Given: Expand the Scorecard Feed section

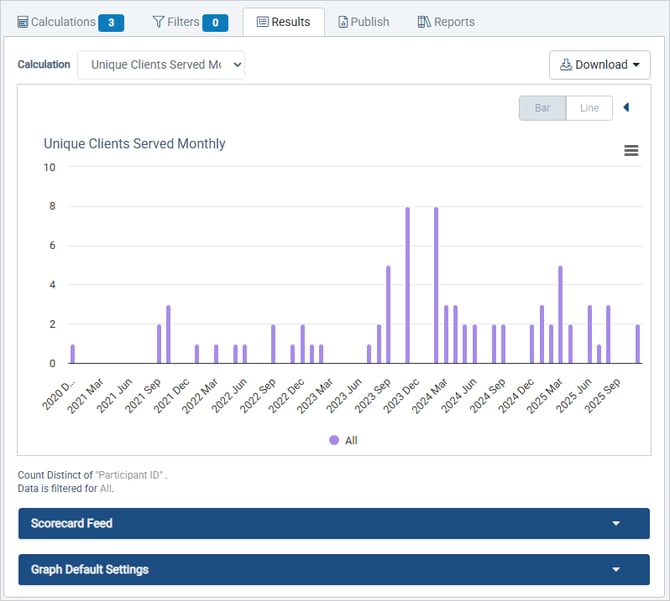Looking at the screenshot, I should [x=334, y=523].
